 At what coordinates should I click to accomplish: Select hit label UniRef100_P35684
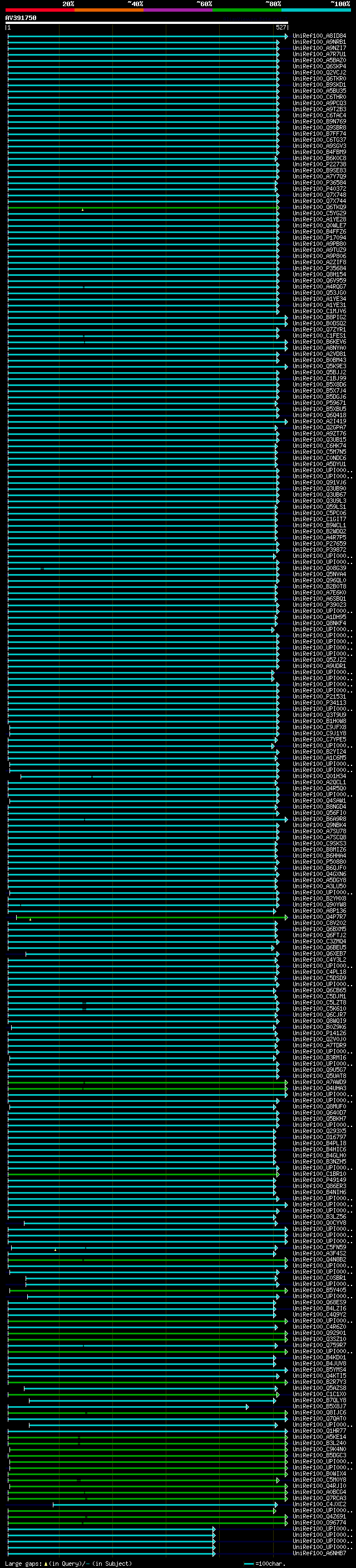(x=319, y=269)
